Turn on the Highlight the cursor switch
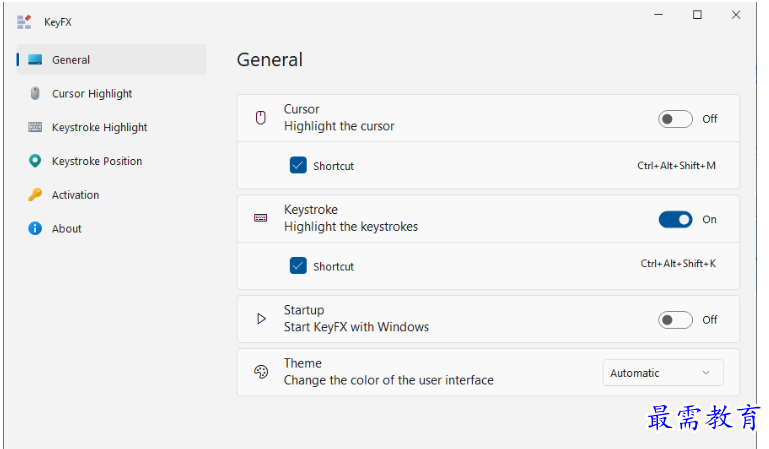Viewport: 769px width, 449px height. click(675, 119)
